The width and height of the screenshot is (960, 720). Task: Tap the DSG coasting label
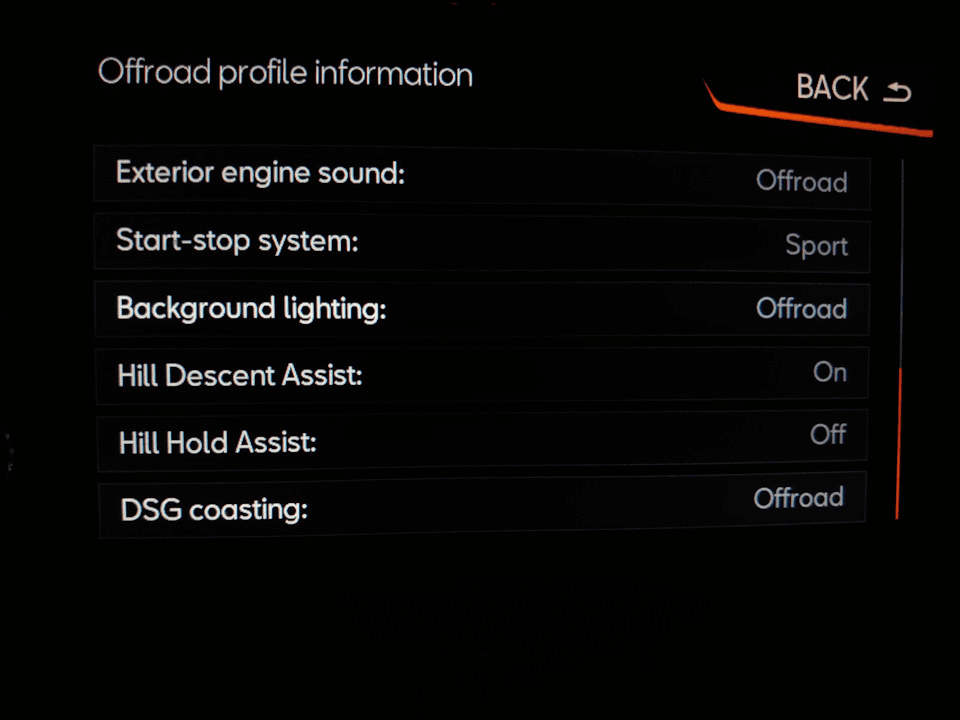point(214,510)
